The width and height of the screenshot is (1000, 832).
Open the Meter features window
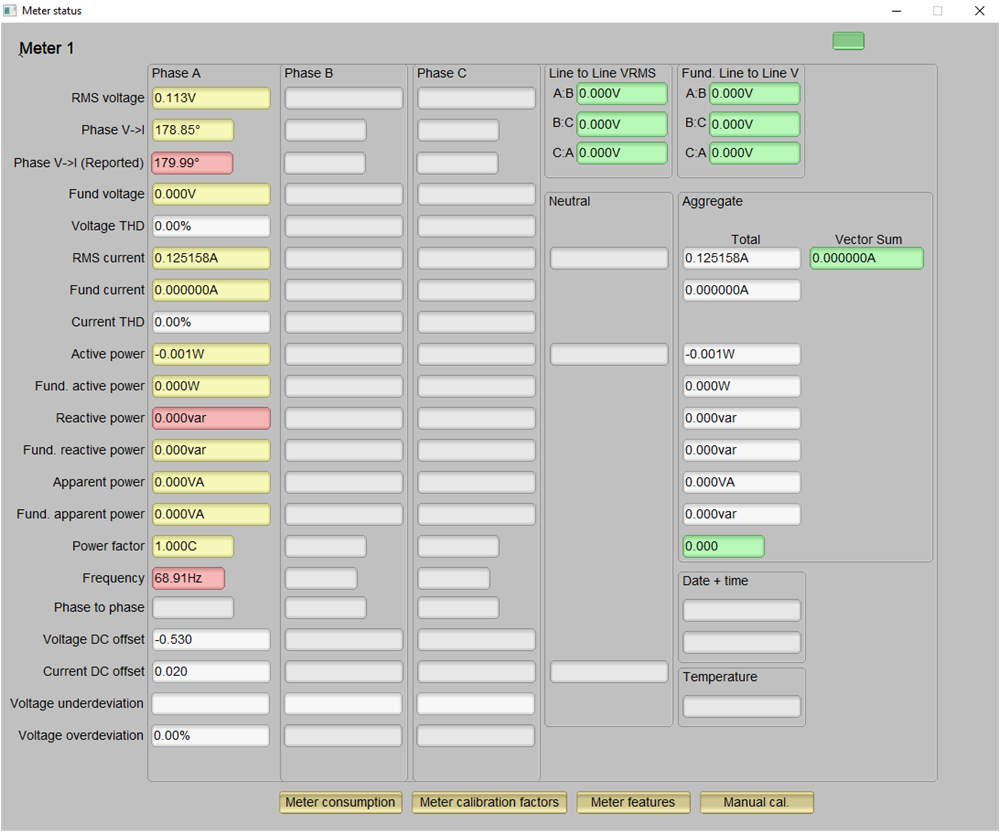633,802
